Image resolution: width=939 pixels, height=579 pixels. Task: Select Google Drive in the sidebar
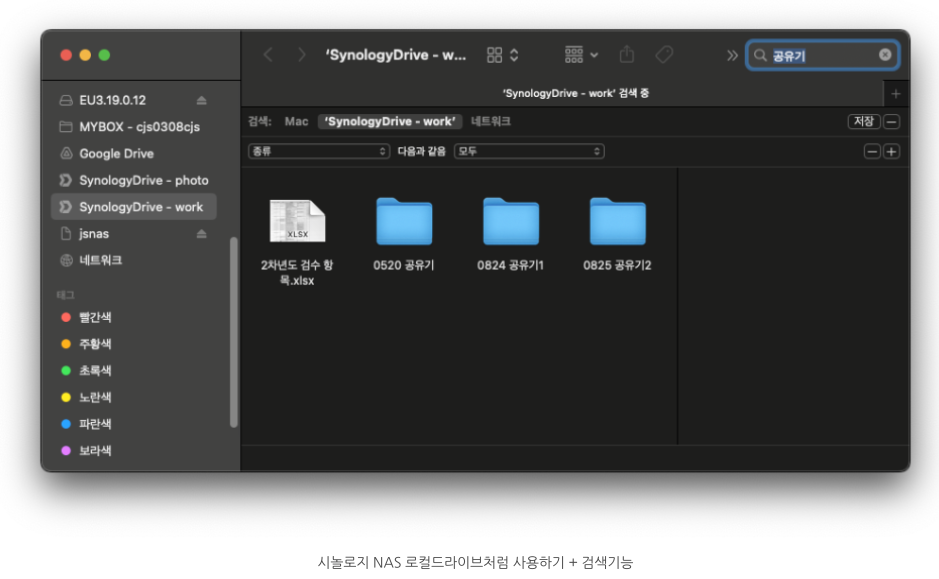[x=116, y=154]
